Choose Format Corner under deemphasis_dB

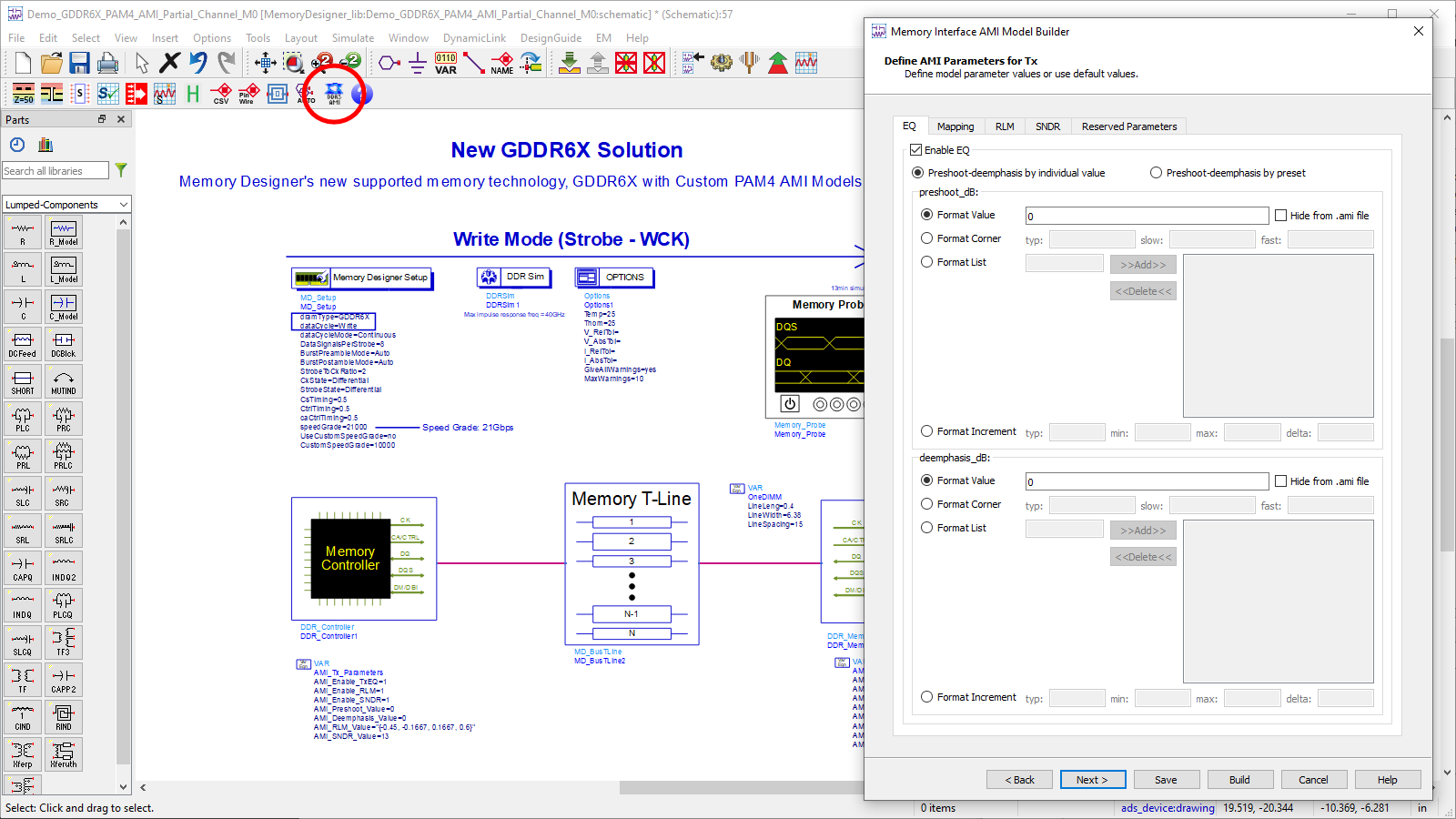[926, 503]
